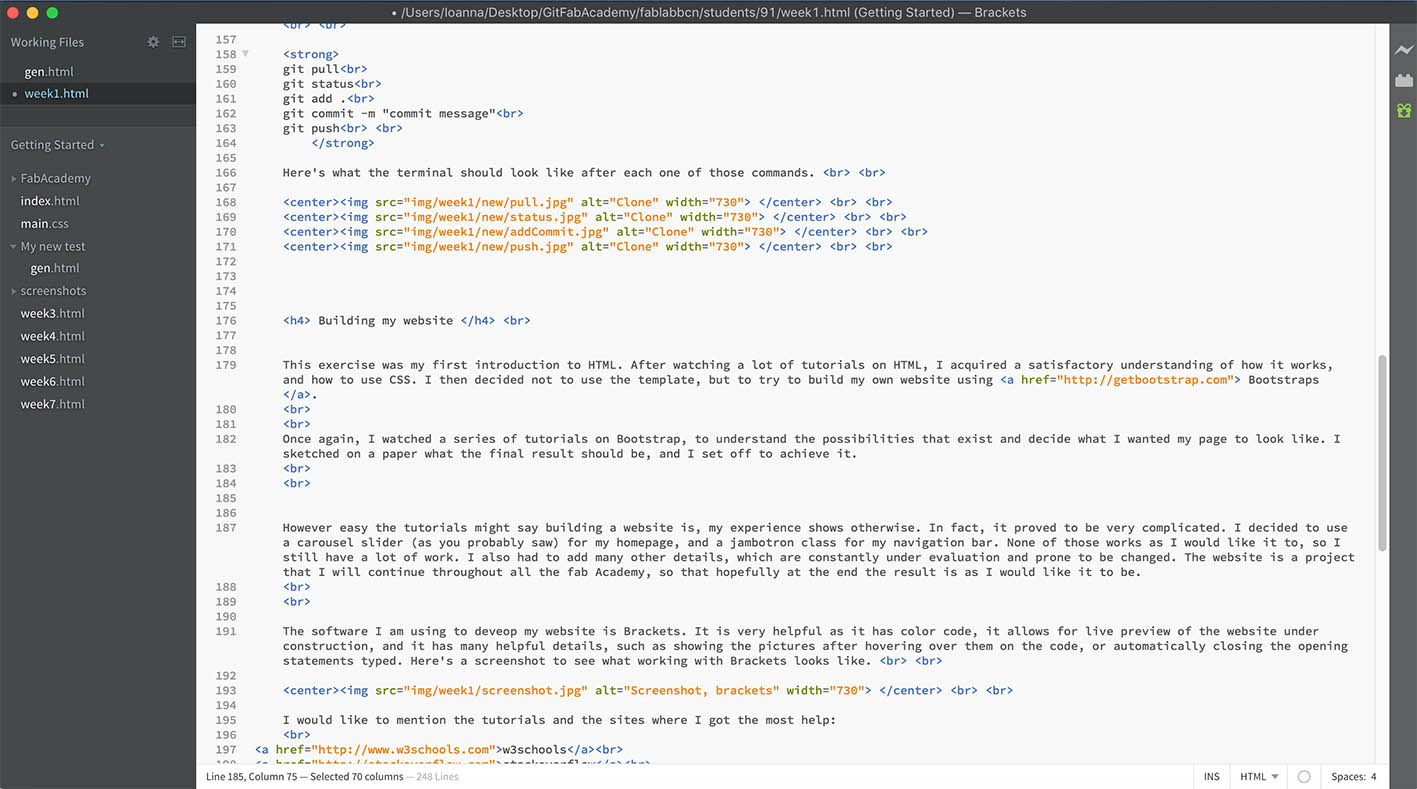
Task: Open week6.html in the file tree
Action: pyautogui.click(x=53, y=381)
